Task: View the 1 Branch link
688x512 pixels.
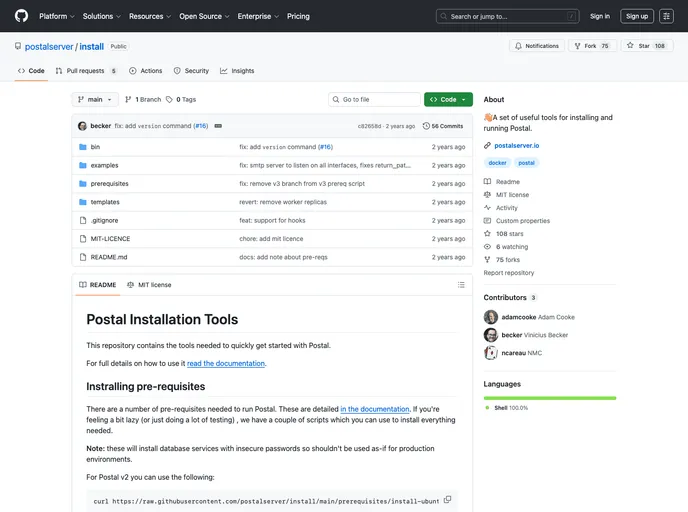Action: pos(143,100)
